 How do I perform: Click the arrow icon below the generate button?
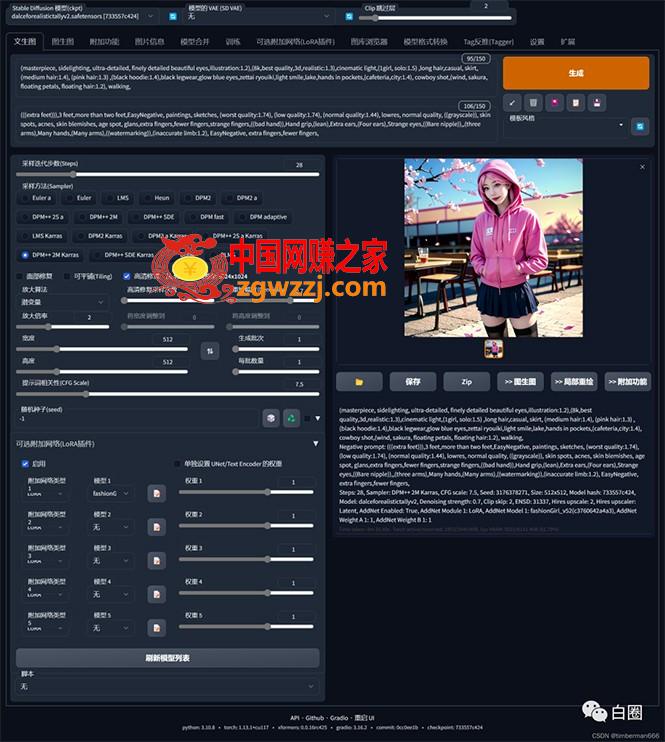tap(512, 103)
